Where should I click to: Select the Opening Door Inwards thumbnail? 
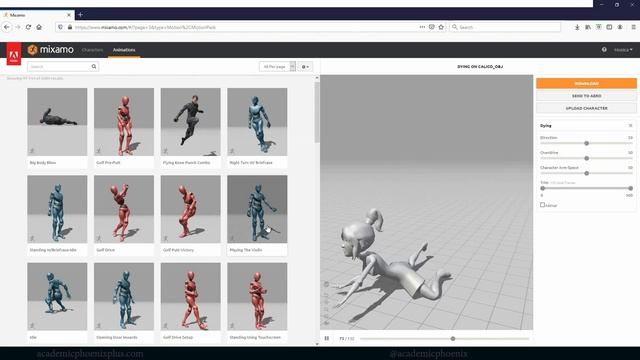coord(124,296)
